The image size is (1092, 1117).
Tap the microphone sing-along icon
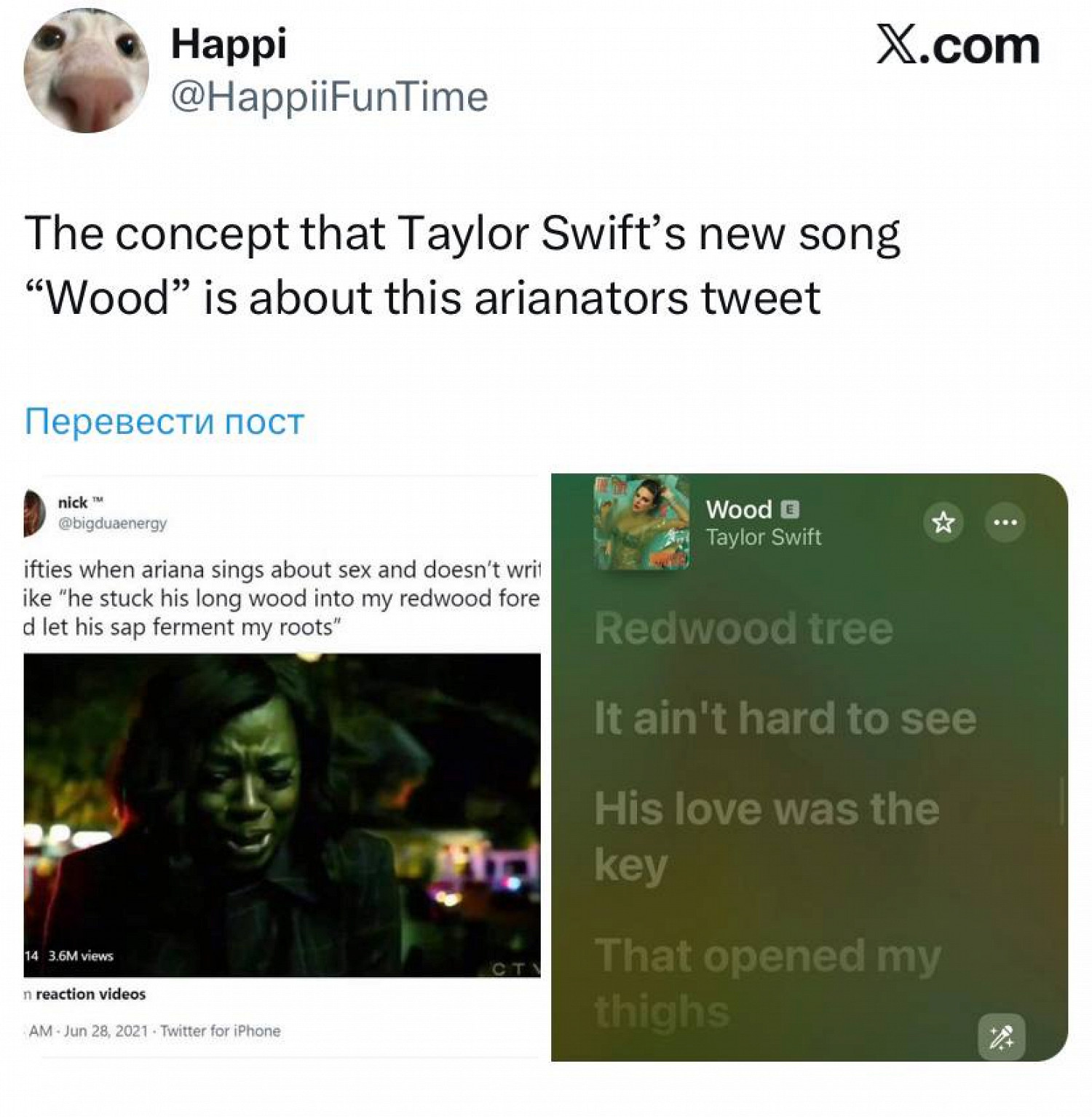coord(1002,1037)
